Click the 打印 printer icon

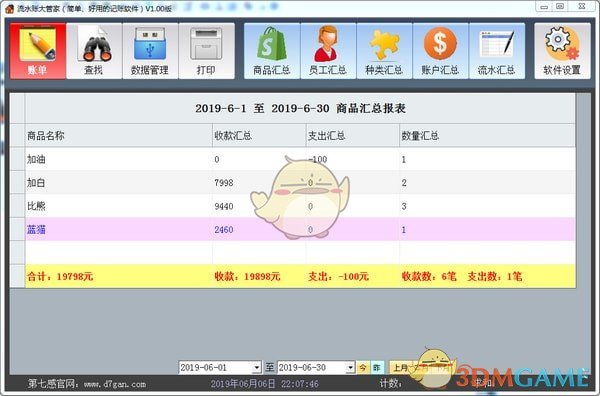pos(206,51)
